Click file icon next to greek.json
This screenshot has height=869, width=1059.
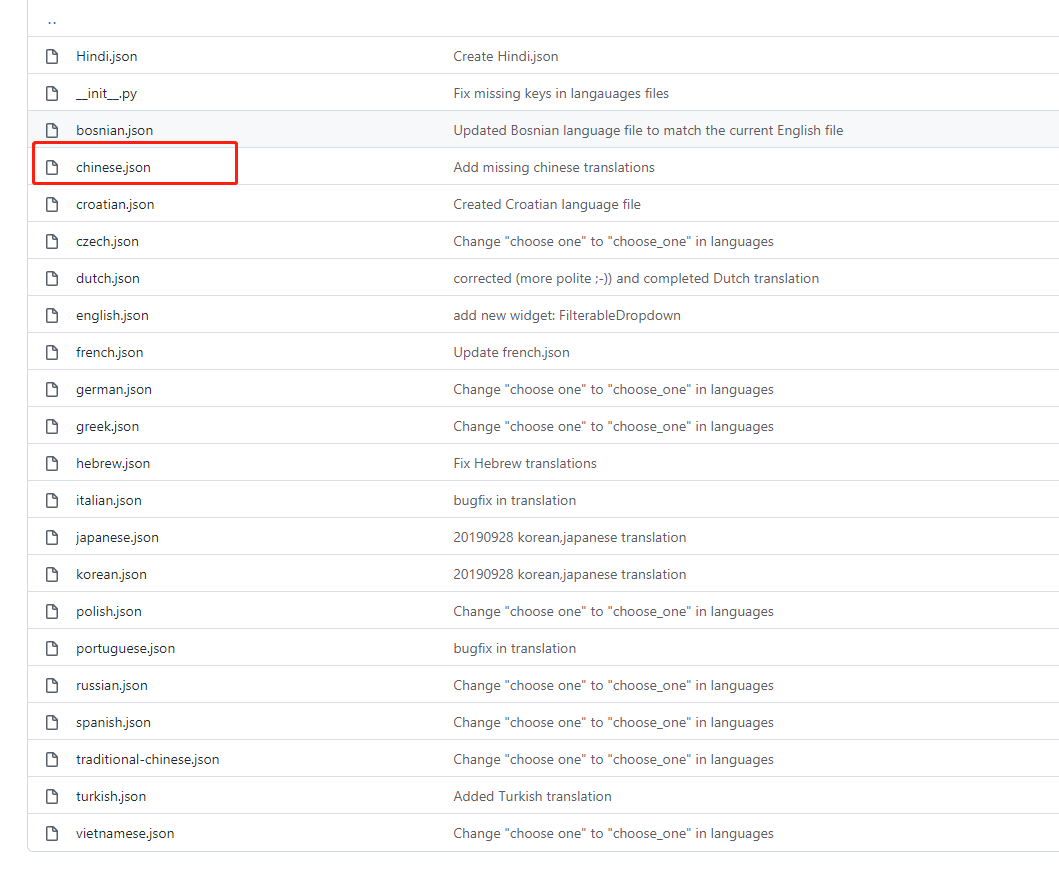pyautogui.click(x=52, y=427)
